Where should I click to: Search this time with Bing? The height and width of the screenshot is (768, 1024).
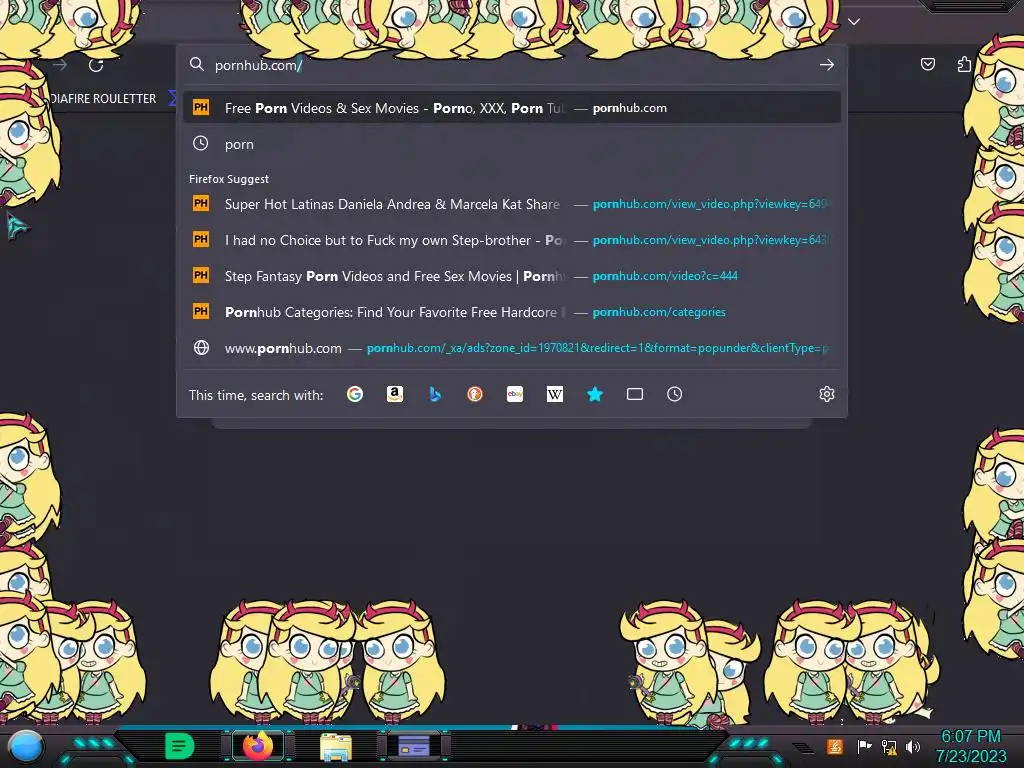pos(435,394)
